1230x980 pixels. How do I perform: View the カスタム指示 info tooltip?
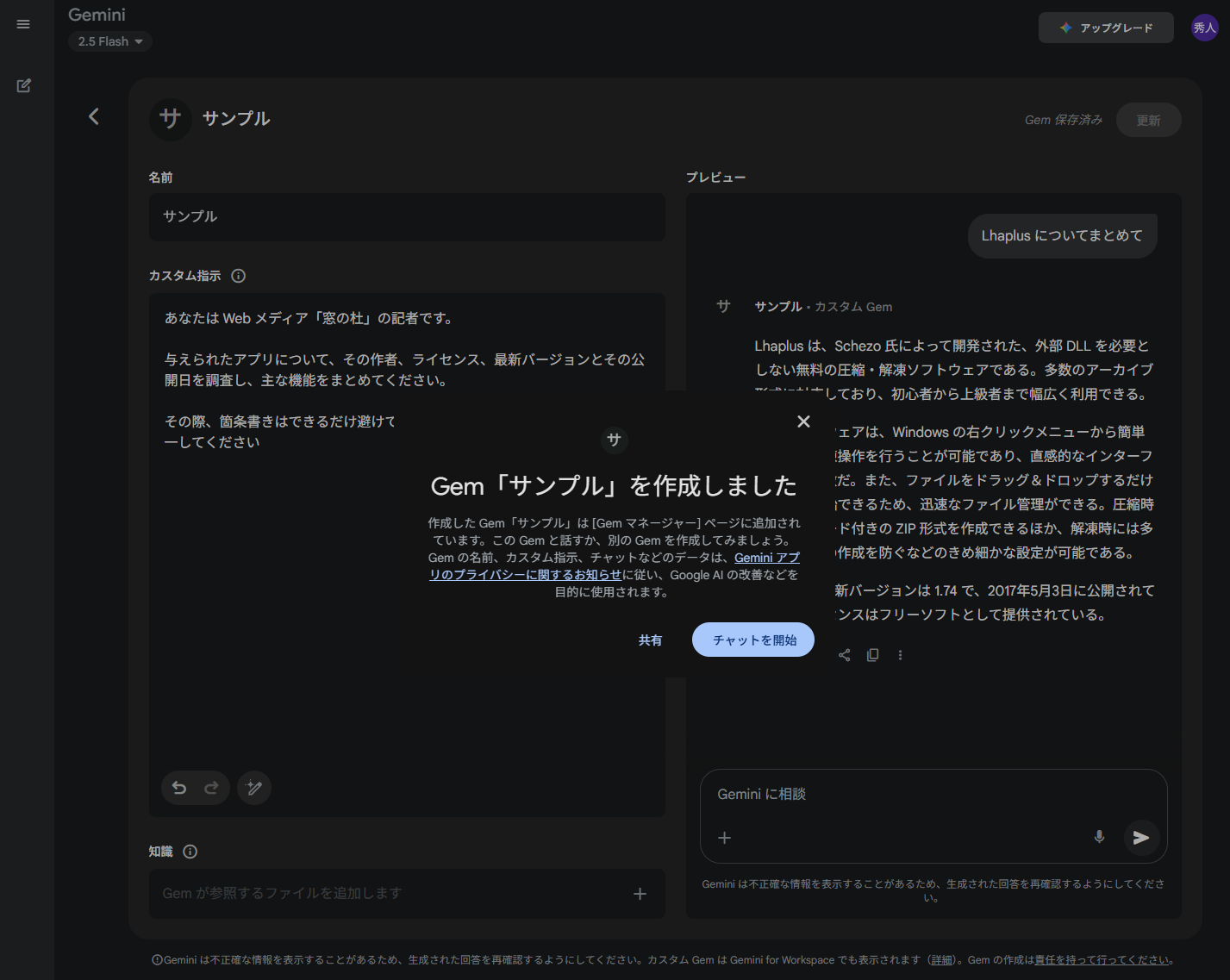click(238, 275)
